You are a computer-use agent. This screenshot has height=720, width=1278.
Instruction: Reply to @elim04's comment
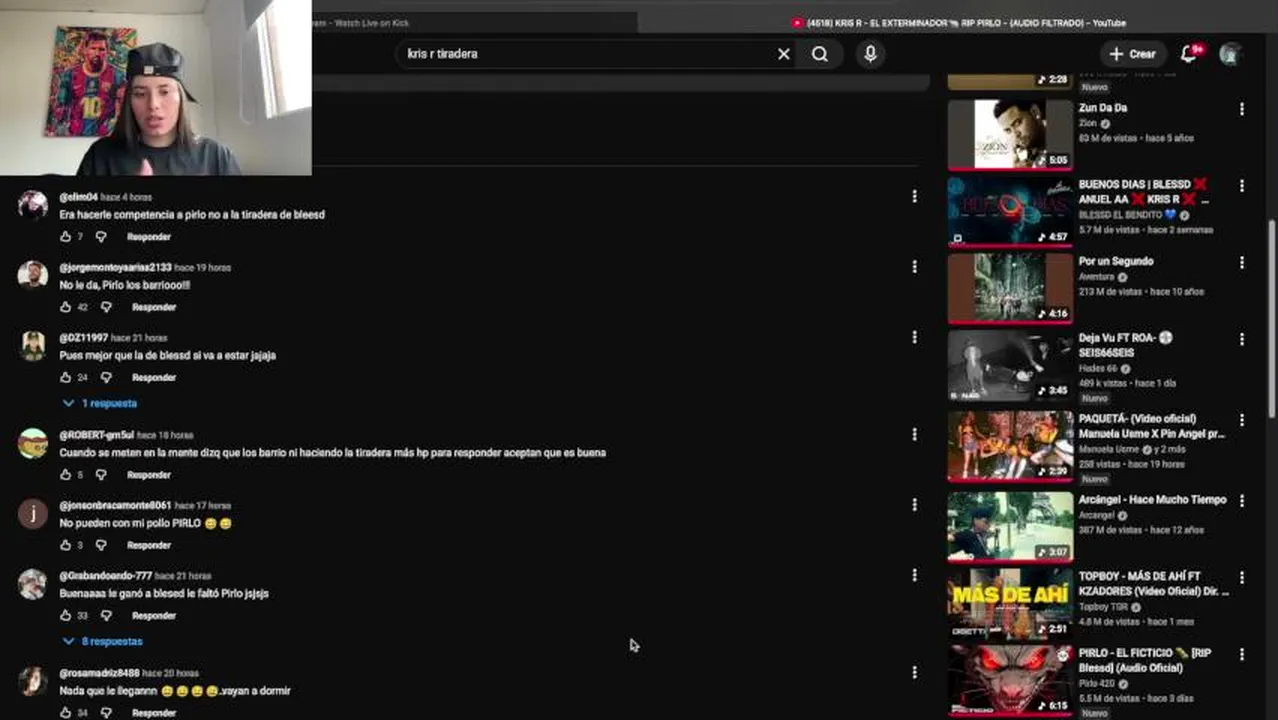tap(149, 237)
